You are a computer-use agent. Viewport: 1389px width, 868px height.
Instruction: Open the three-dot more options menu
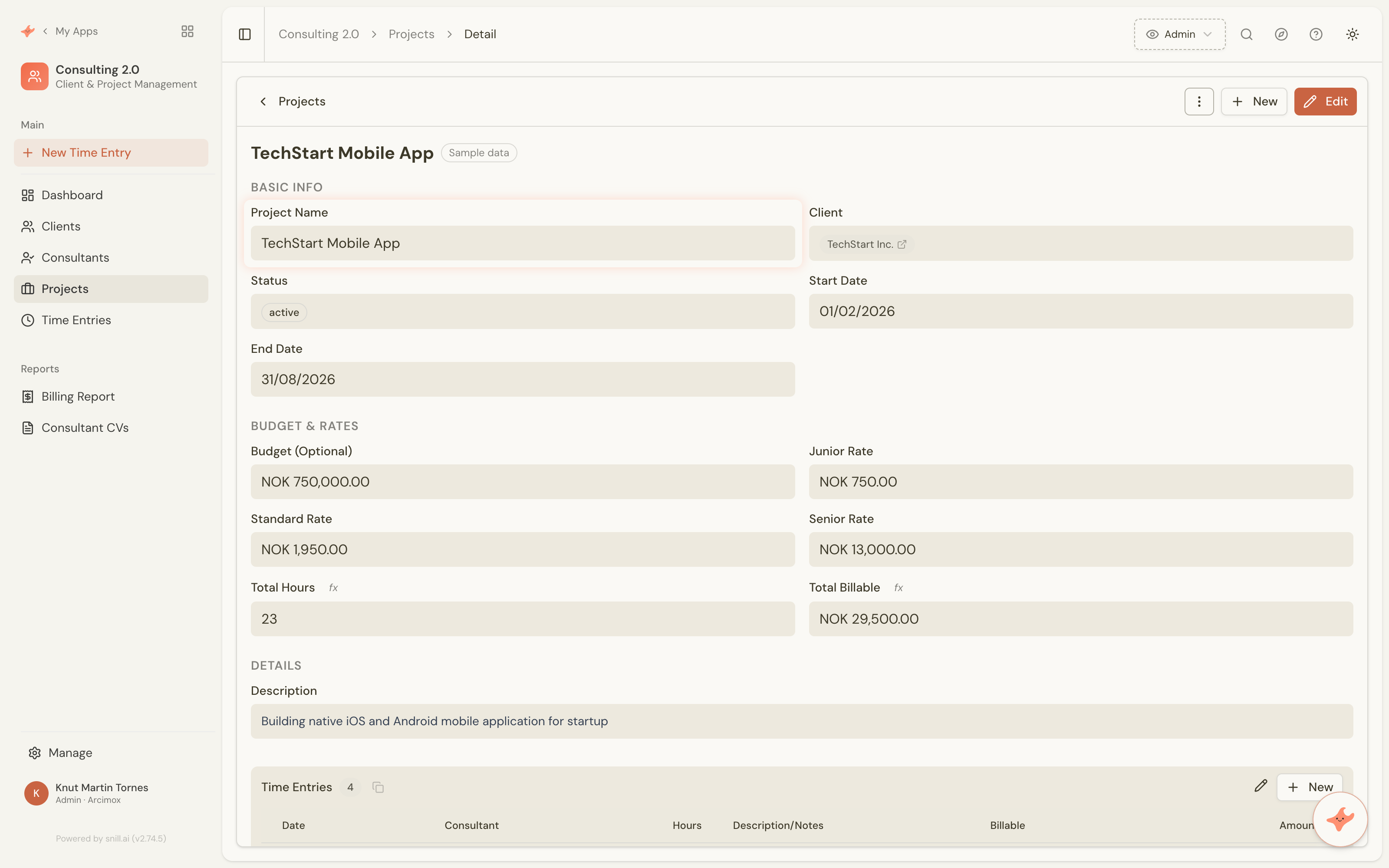(x=1199, y=102)
